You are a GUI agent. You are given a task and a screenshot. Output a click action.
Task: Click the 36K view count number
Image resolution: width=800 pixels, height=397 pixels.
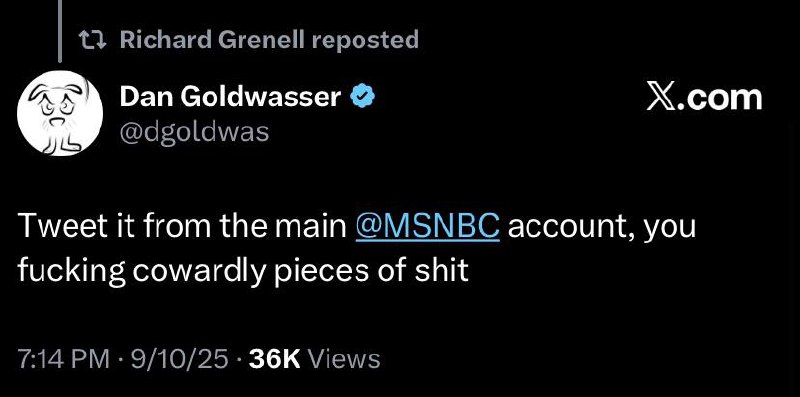(274, 359)
